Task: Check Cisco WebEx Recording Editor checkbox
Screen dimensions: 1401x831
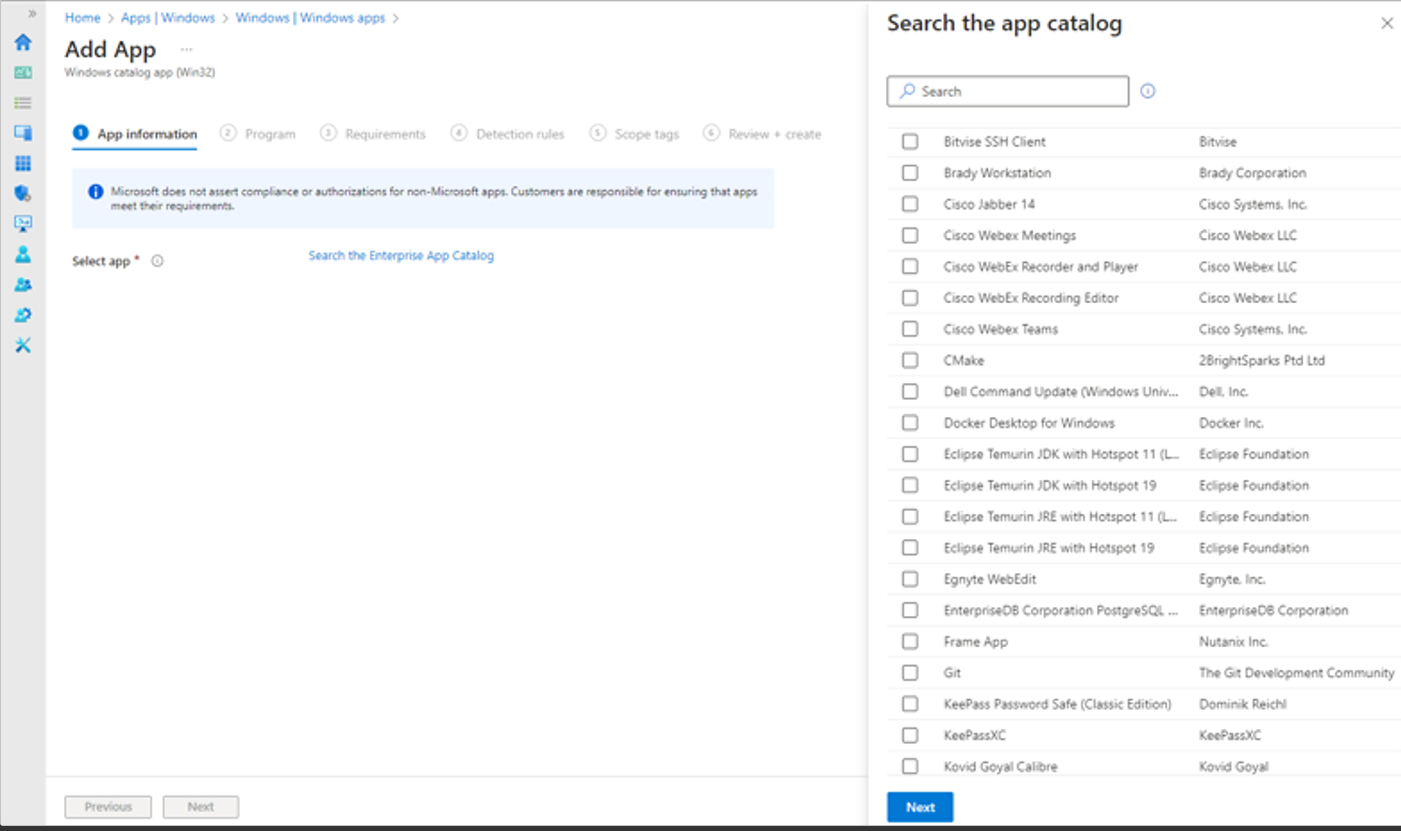Action: point(910,298)
